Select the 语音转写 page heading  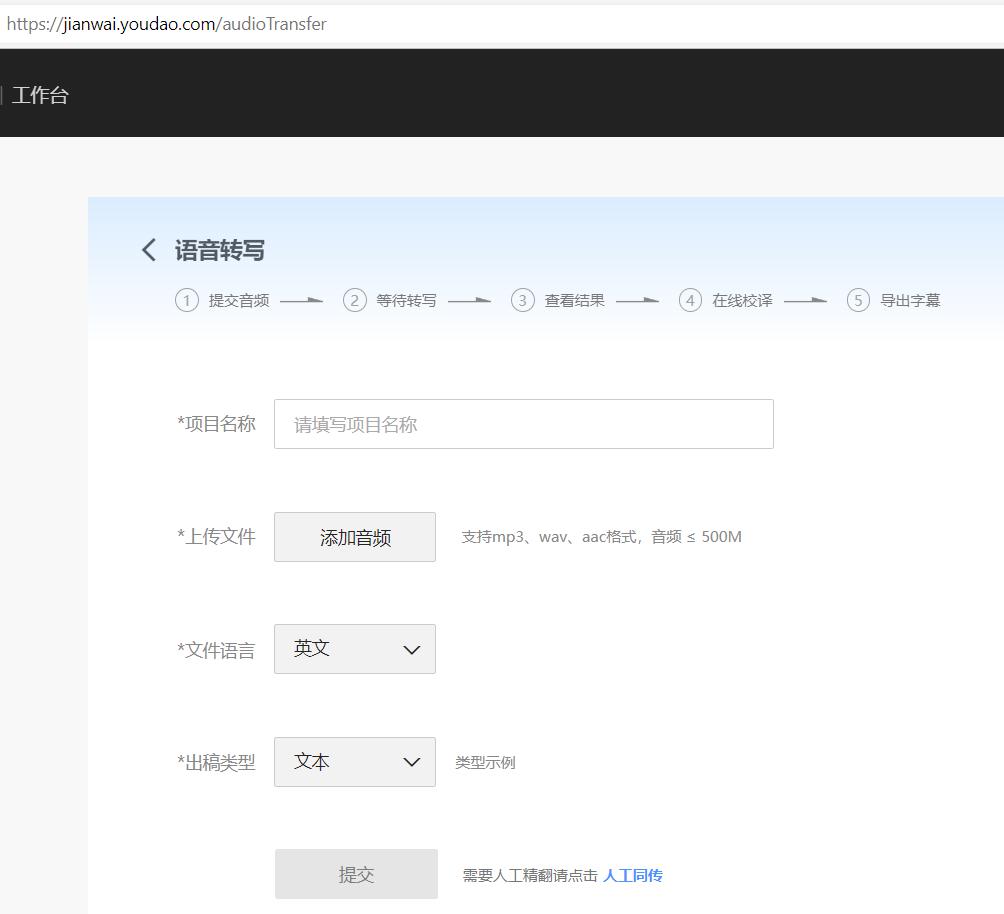pos(219,249)
